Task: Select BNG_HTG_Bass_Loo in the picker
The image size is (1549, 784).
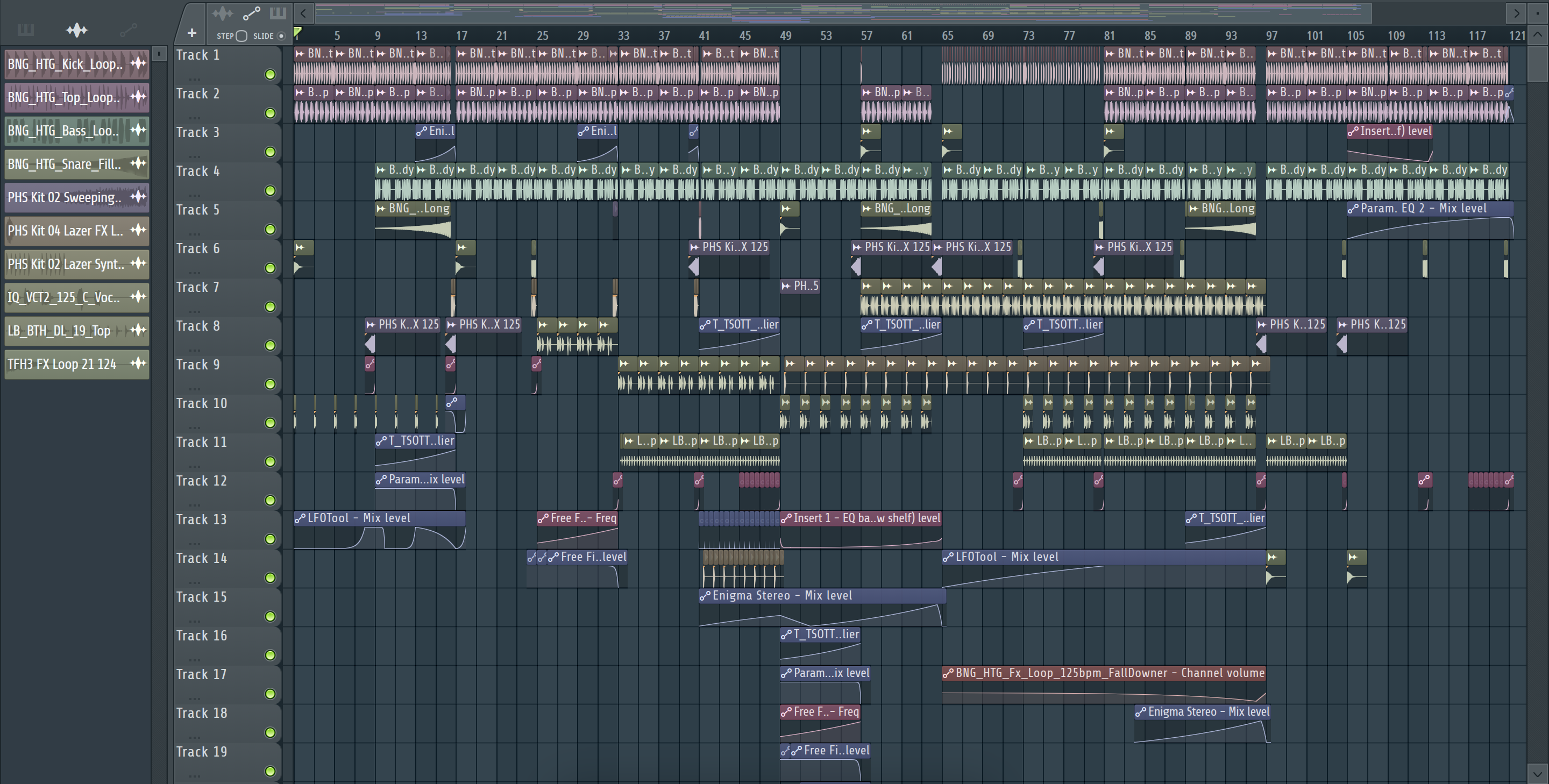Action: pyautogui.click(x=77, y=130)
